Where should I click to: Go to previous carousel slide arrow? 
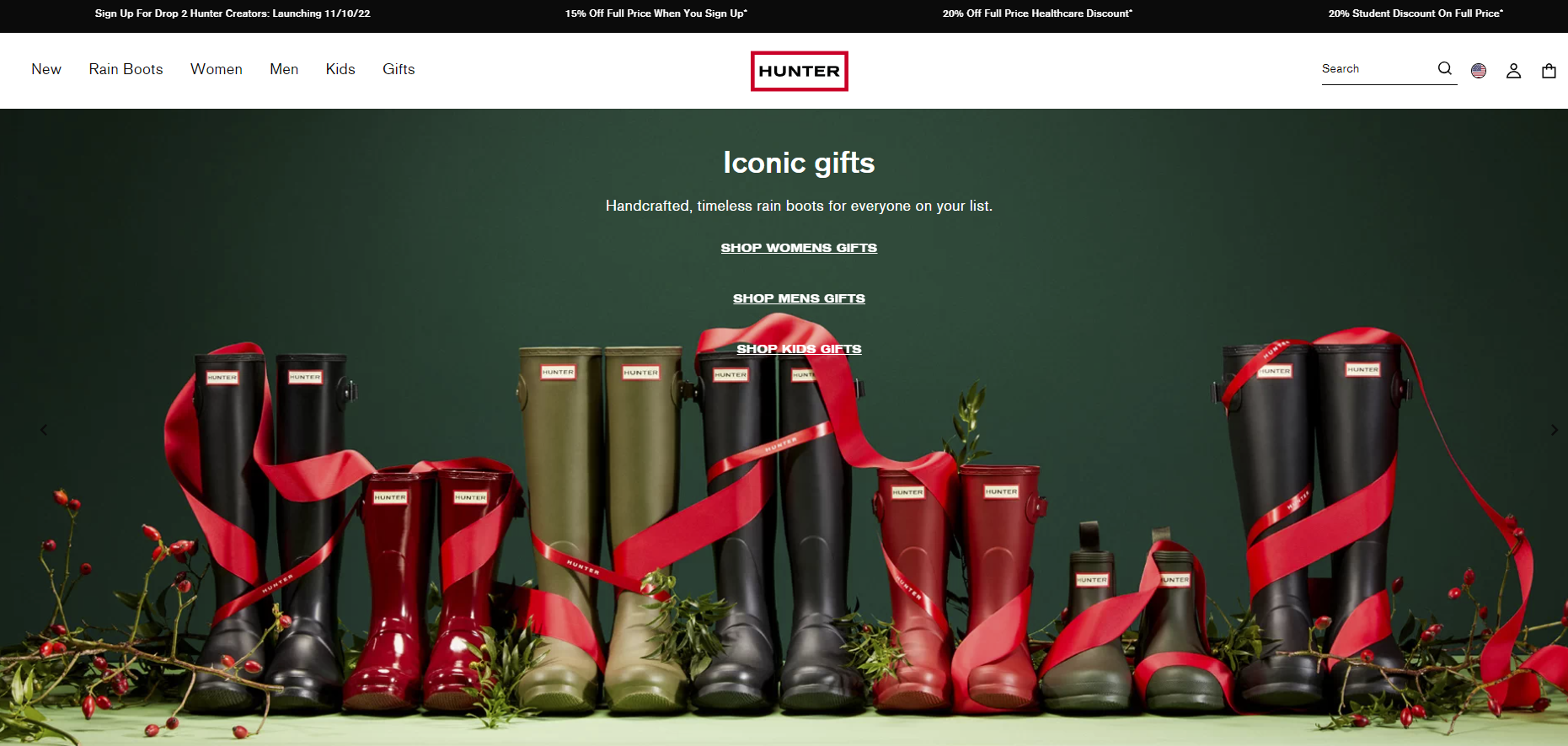tap(44, 430)
